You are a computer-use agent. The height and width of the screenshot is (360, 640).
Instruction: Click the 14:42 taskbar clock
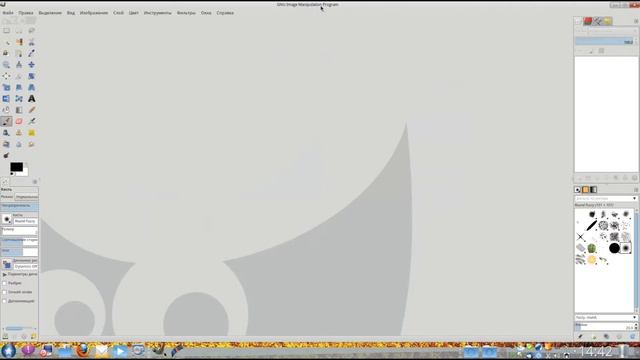596,352
